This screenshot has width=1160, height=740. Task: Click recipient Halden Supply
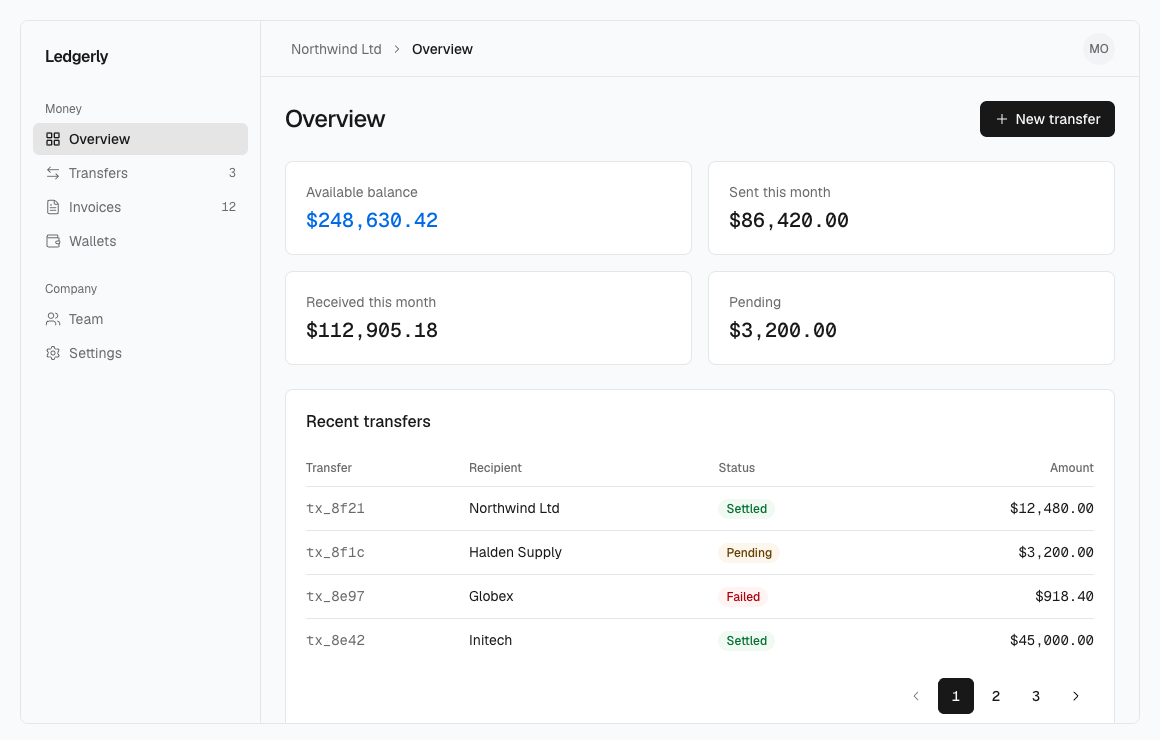(x=516, y=553)
